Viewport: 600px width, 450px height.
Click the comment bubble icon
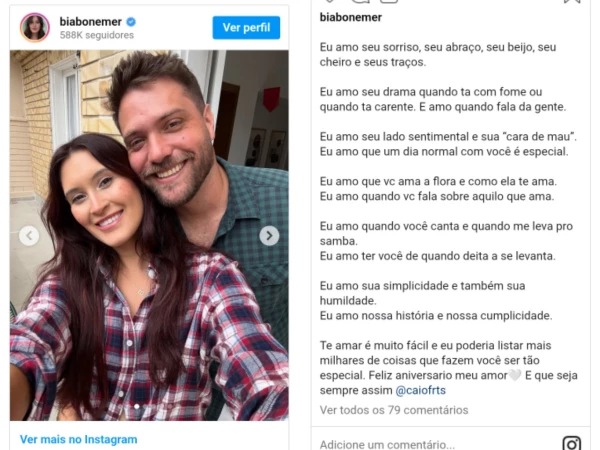(x=360, y=1)
